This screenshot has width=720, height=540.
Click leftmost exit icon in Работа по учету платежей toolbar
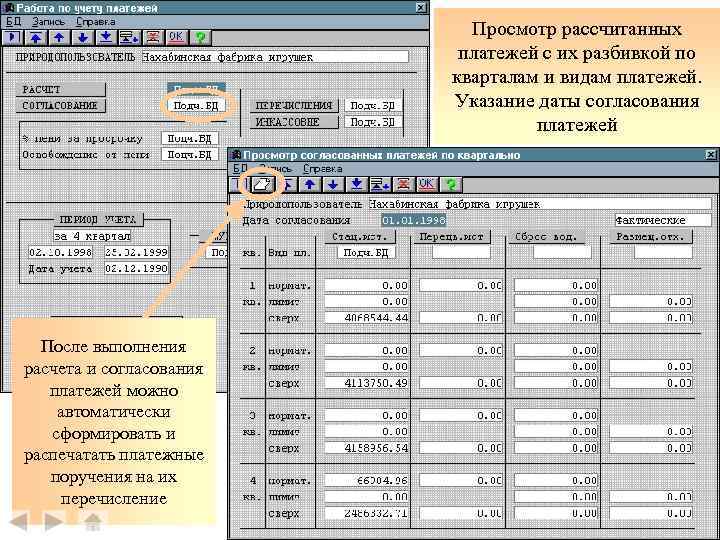point(12,37)
